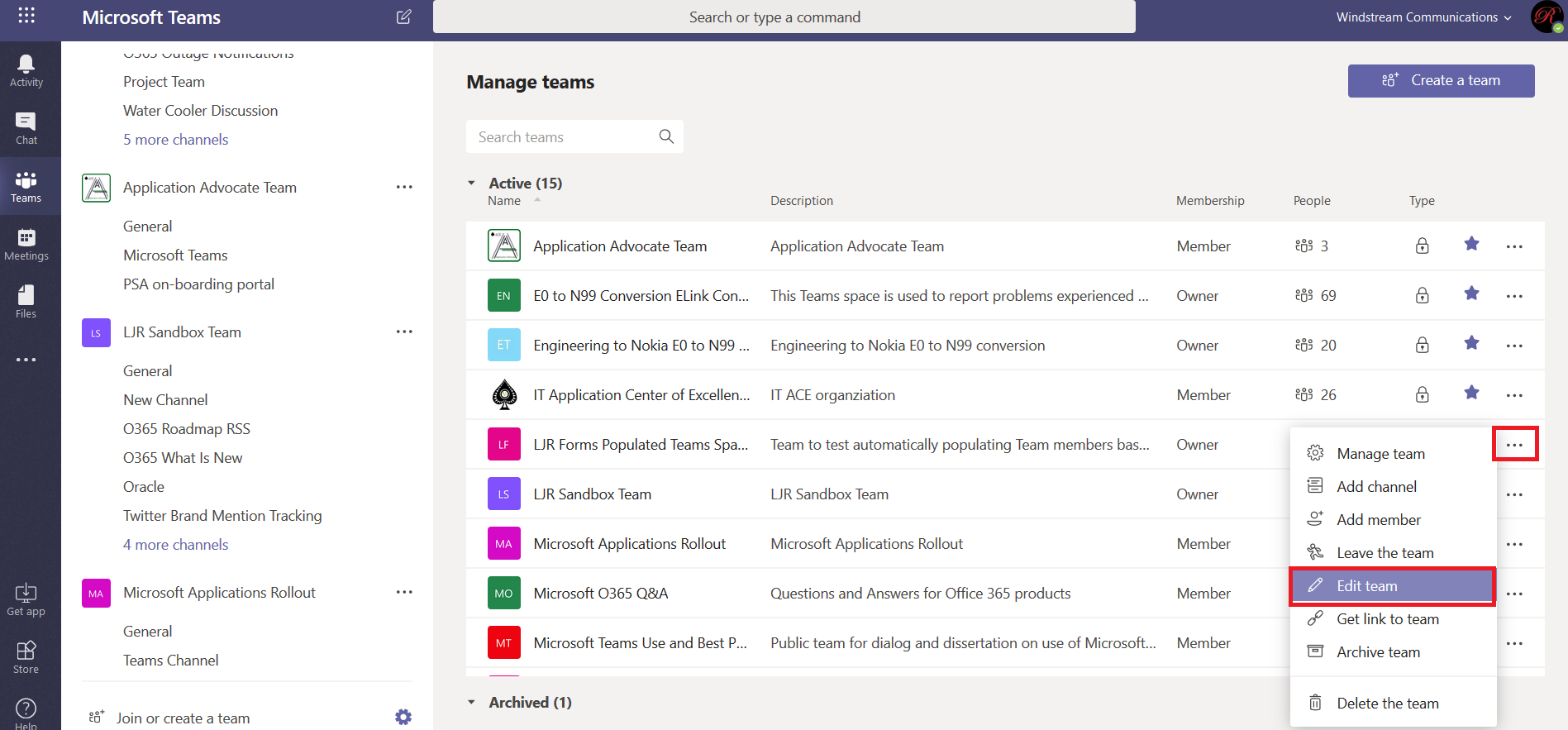The image size is (1568, 730).
Task: Click the Oracle channel
Action: pos(143,486)
